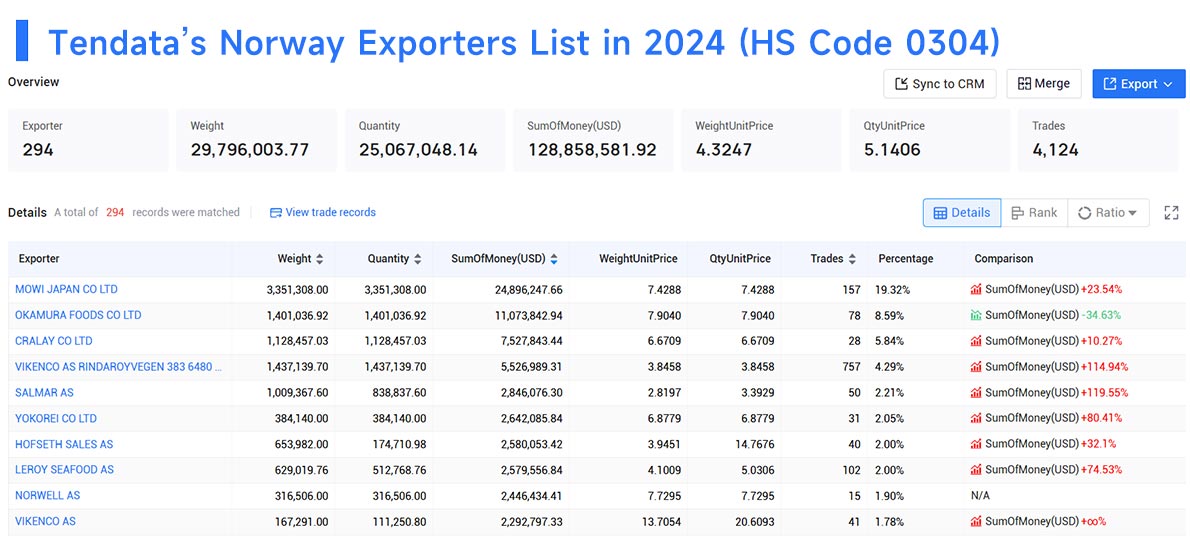
Task: Click the MOWI JAPAN comparison chart icon
Action: click(x=976, y=289)
